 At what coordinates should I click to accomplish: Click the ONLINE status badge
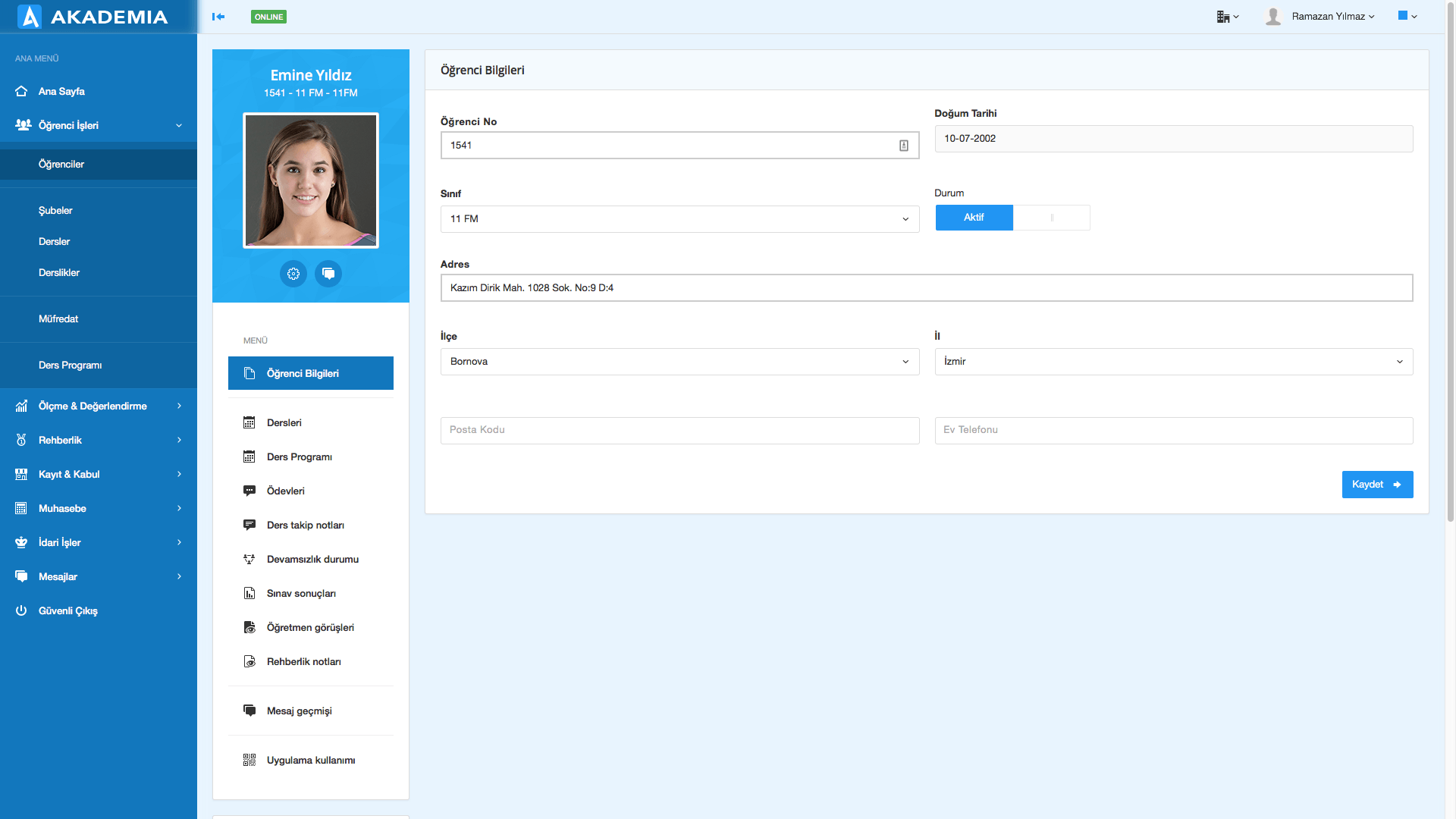(268, 17)
